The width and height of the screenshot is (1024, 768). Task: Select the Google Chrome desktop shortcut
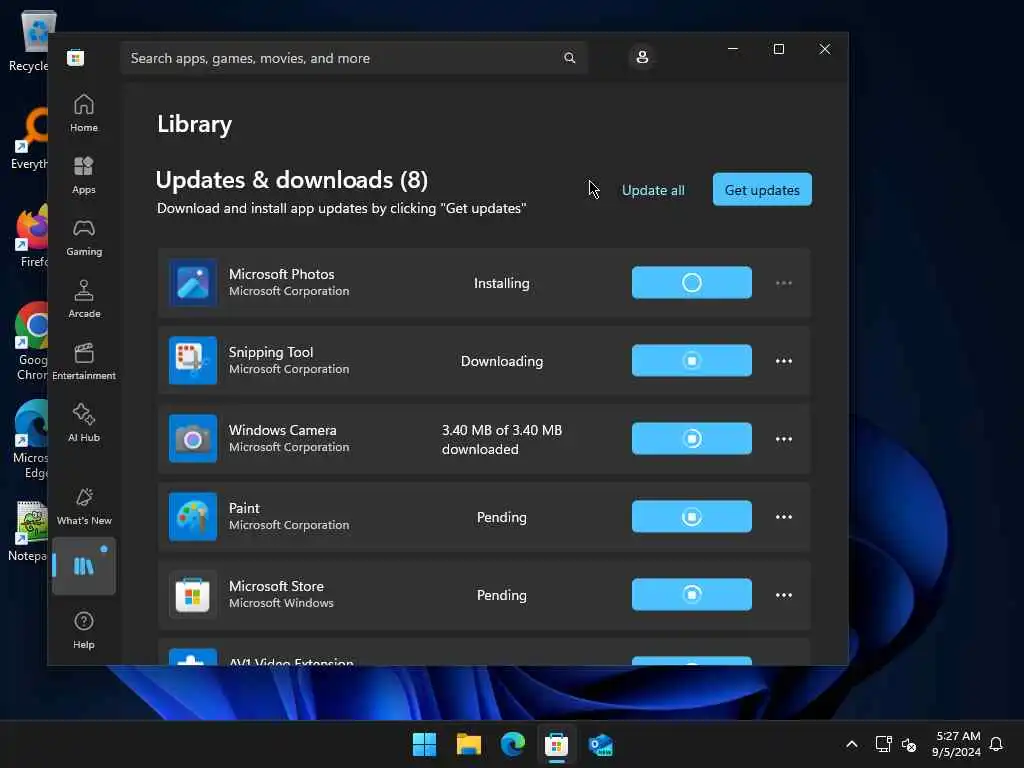coord(31,341)
